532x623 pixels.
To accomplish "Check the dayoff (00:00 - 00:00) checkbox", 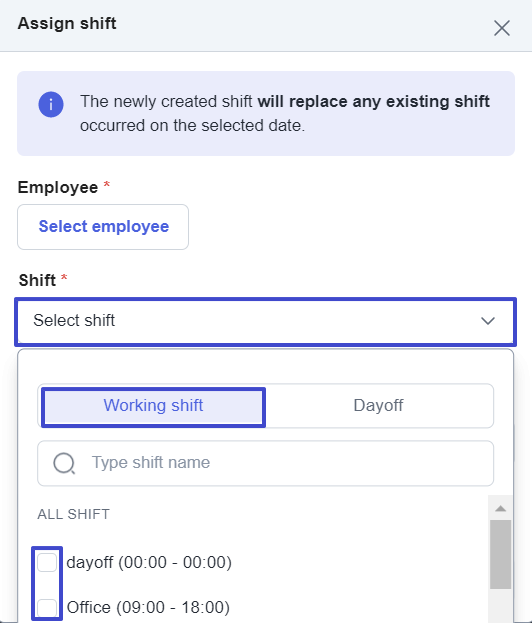I will [x=47, y=563].
